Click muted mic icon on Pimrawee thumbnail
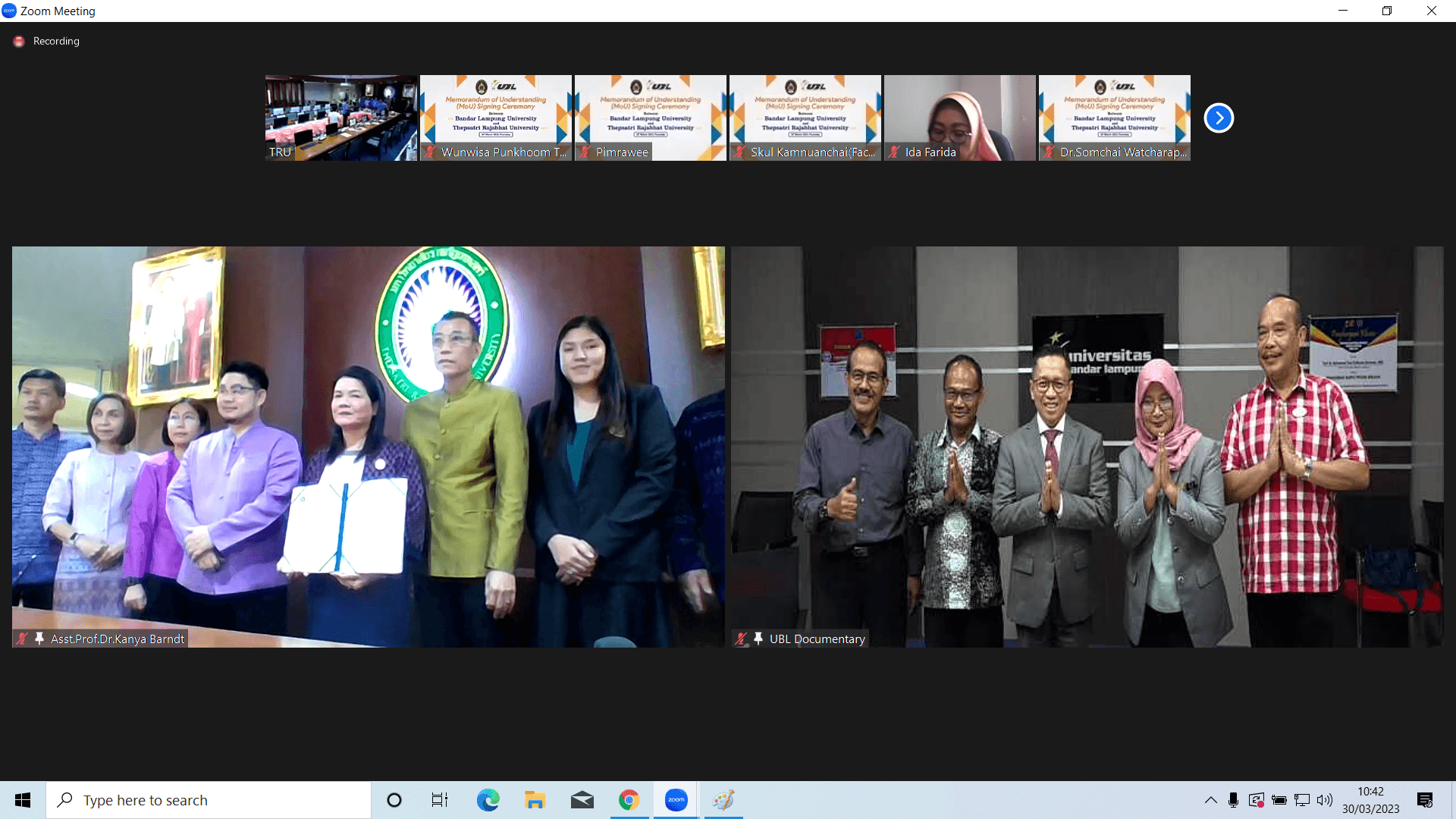1456x819 pixels. pos(585,152)
